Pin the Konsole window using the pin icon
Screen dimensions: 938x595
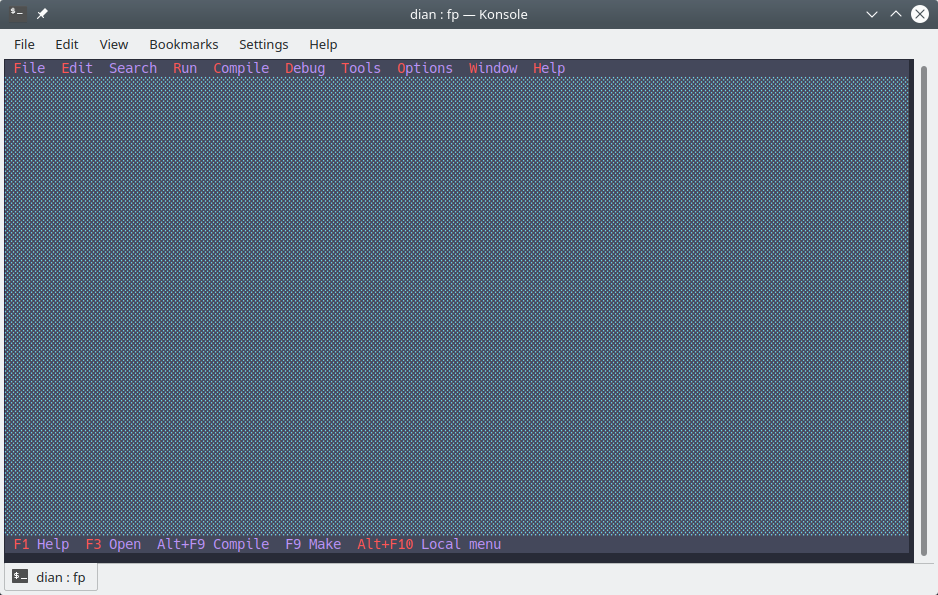40,14
